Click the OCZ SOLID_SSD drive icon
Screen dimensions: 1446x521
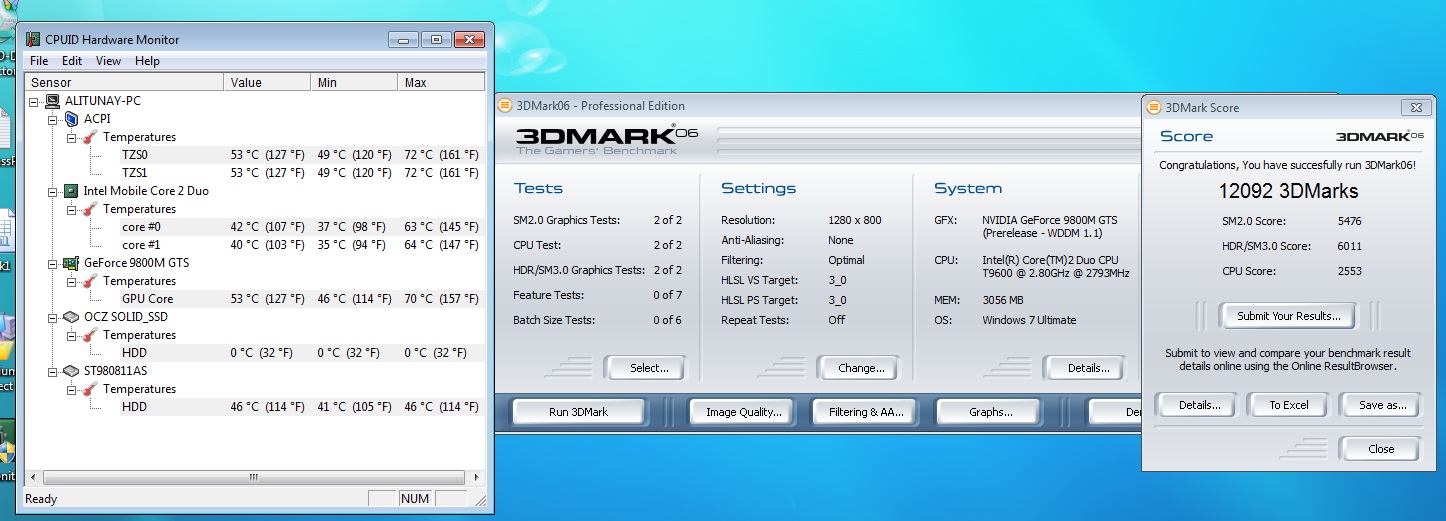point(71,317)
